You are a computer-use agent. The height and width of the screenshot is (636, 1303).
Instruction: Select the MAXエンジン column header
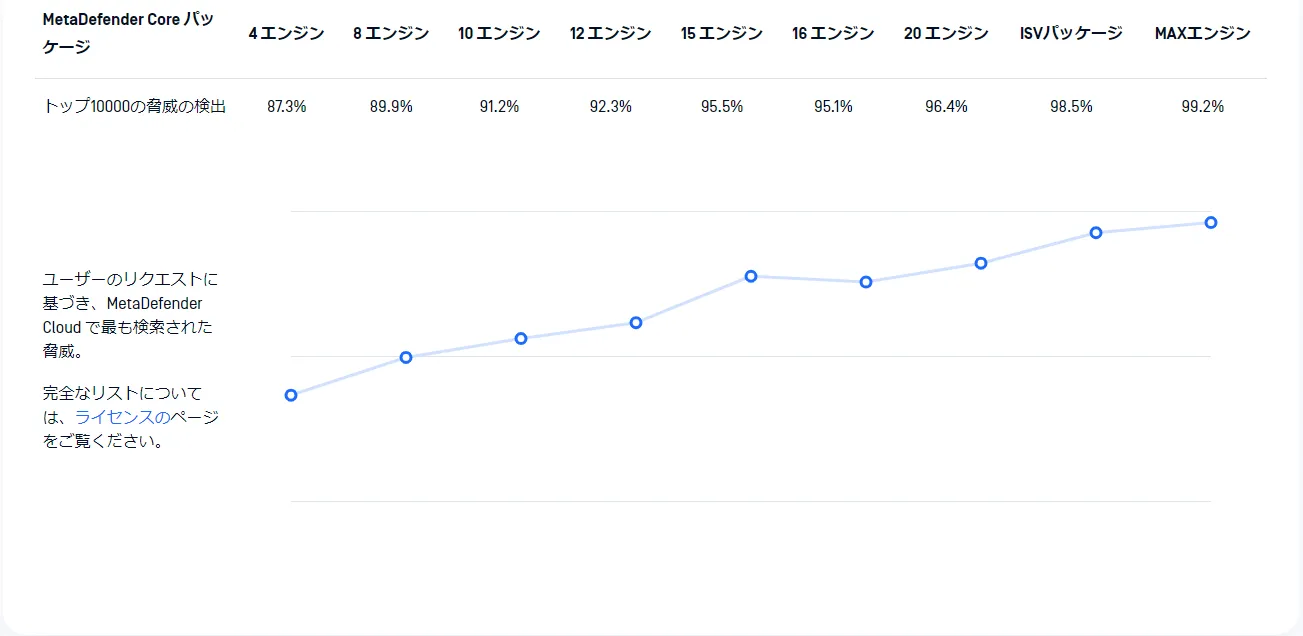click(1203, 33)
